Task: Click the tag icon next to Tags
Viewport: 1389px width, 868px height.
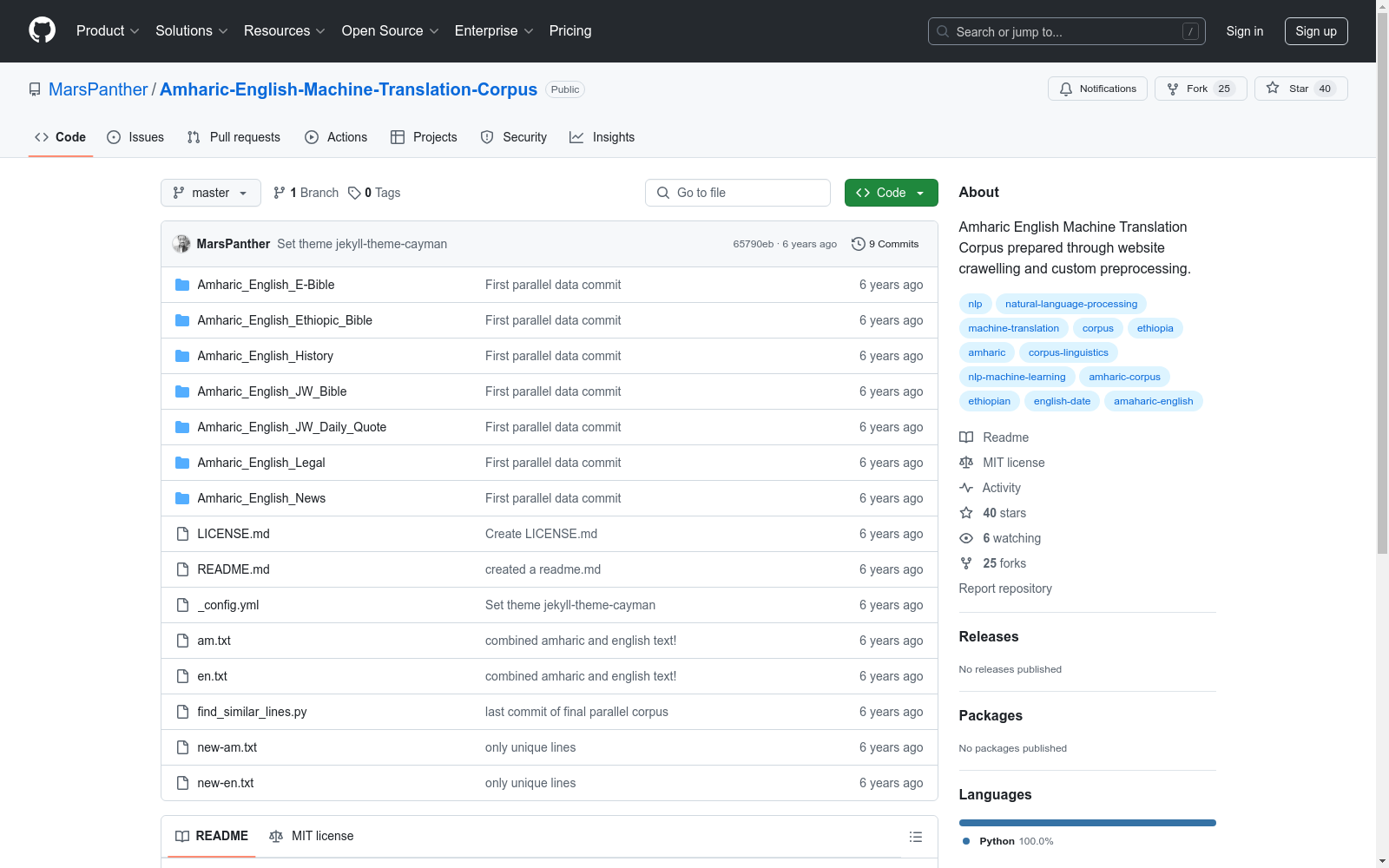Action: point(354,193)
